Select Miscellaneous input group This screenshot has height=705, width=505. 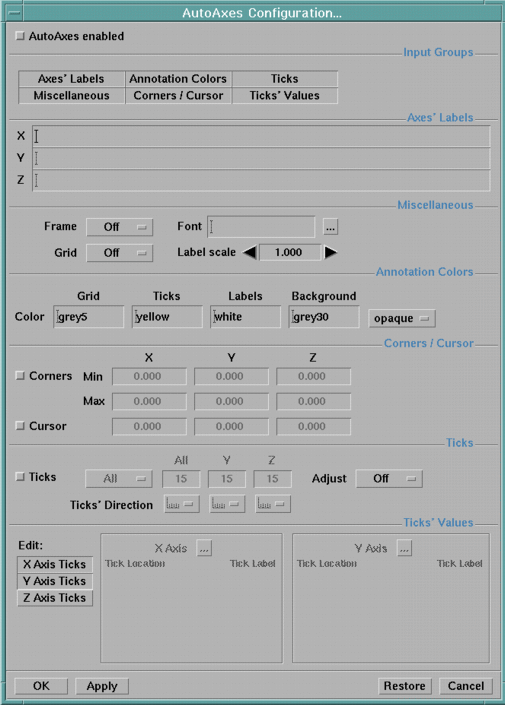pos(72,95)
